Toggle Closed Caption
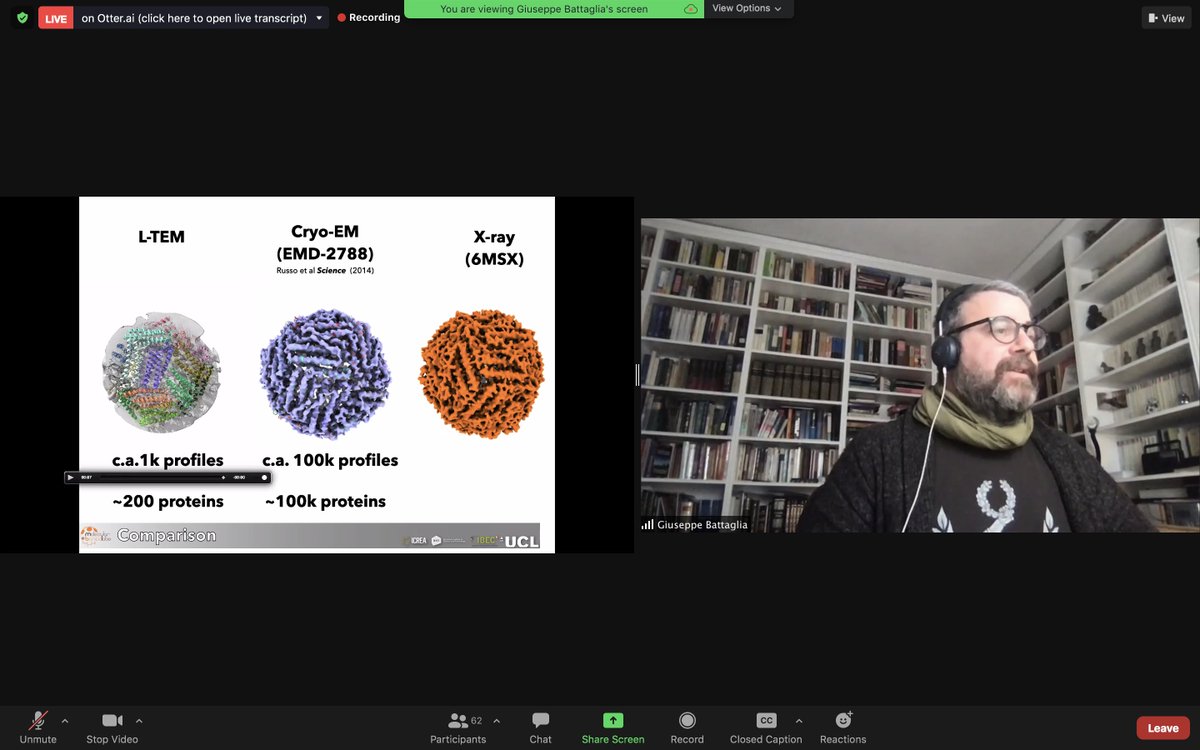This screenshot has height=750, width=1200. (766, 727)
